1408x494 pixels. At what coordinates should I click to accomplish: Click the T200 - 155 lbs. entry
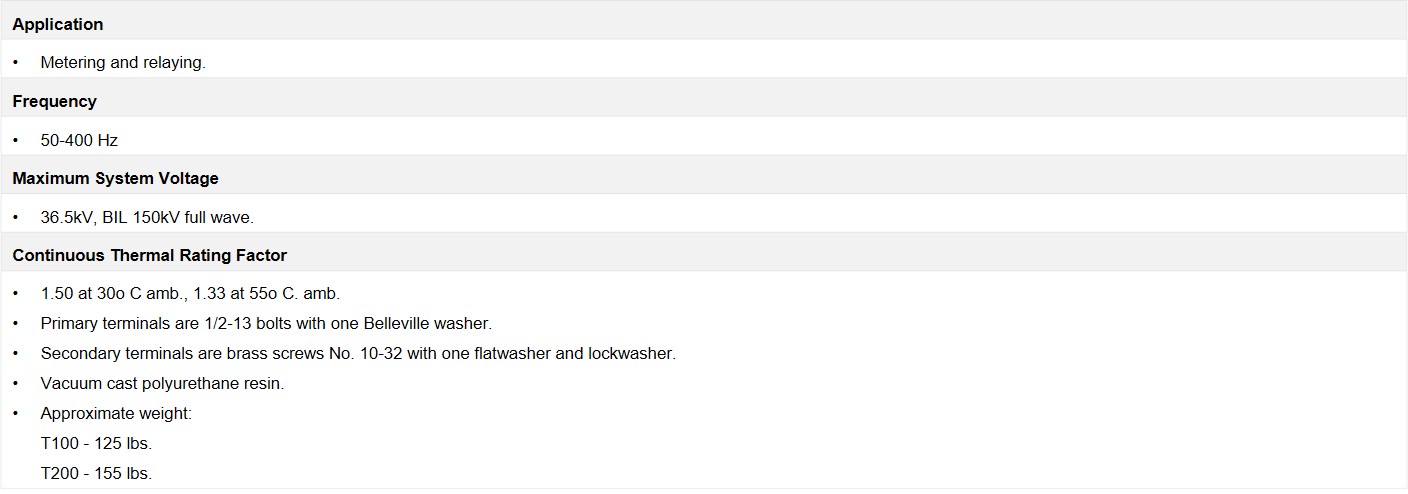(x=96, y=473)
